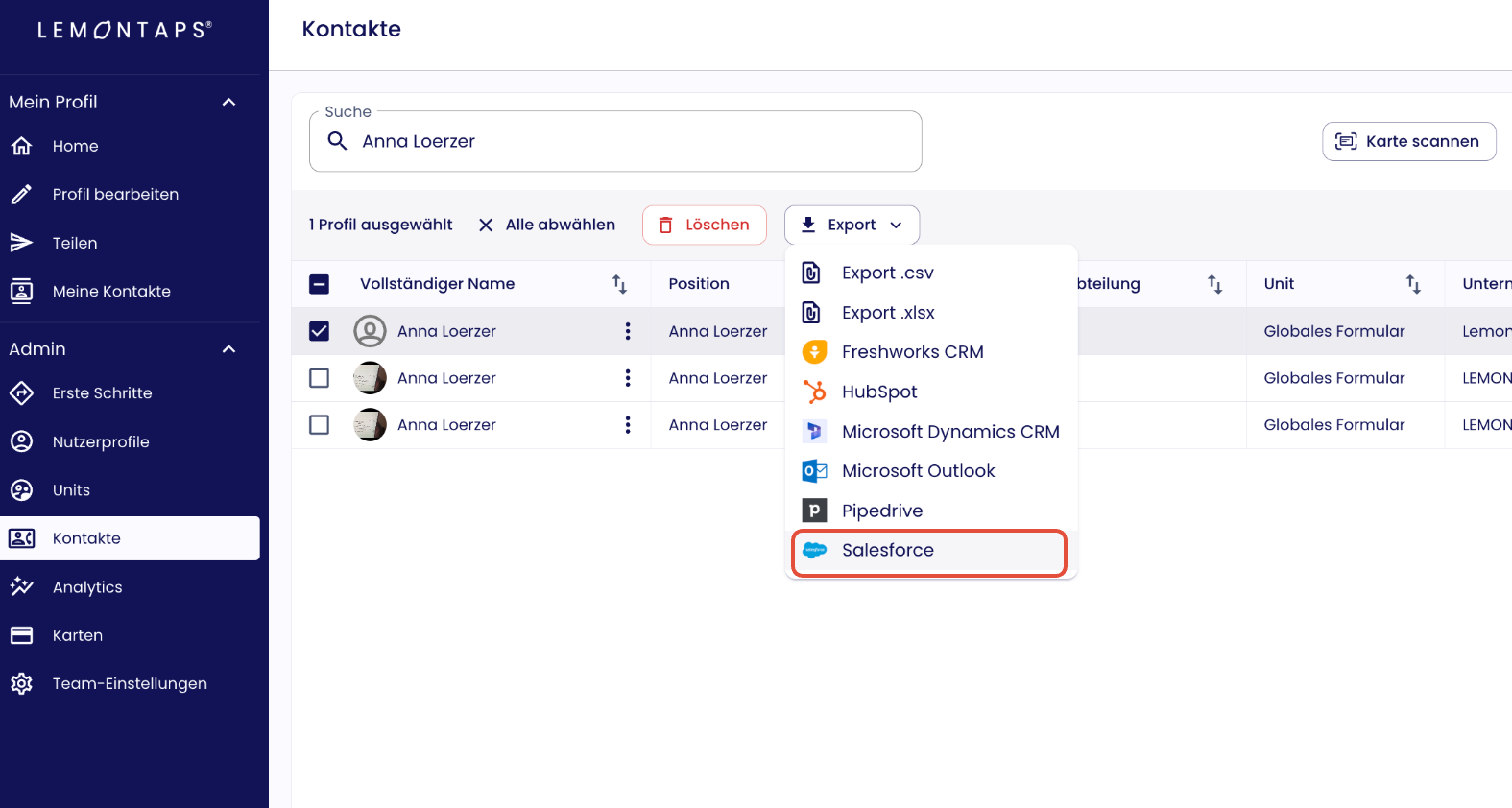Click into the Suche search field
The width and height of the screenshot is (1512, 808).
coord(615,141)
